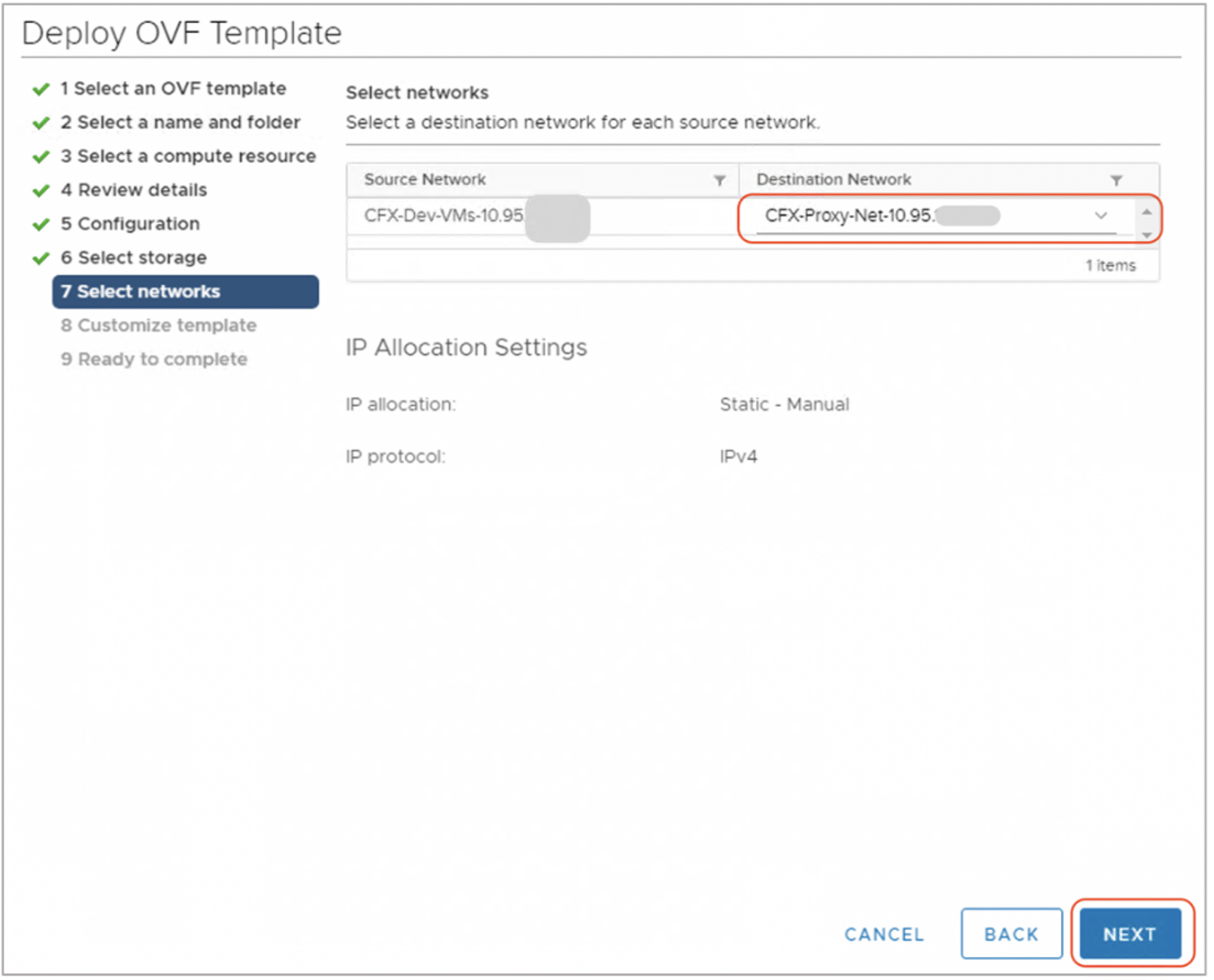Open step 2 Select a name and folder

[180, 122]
